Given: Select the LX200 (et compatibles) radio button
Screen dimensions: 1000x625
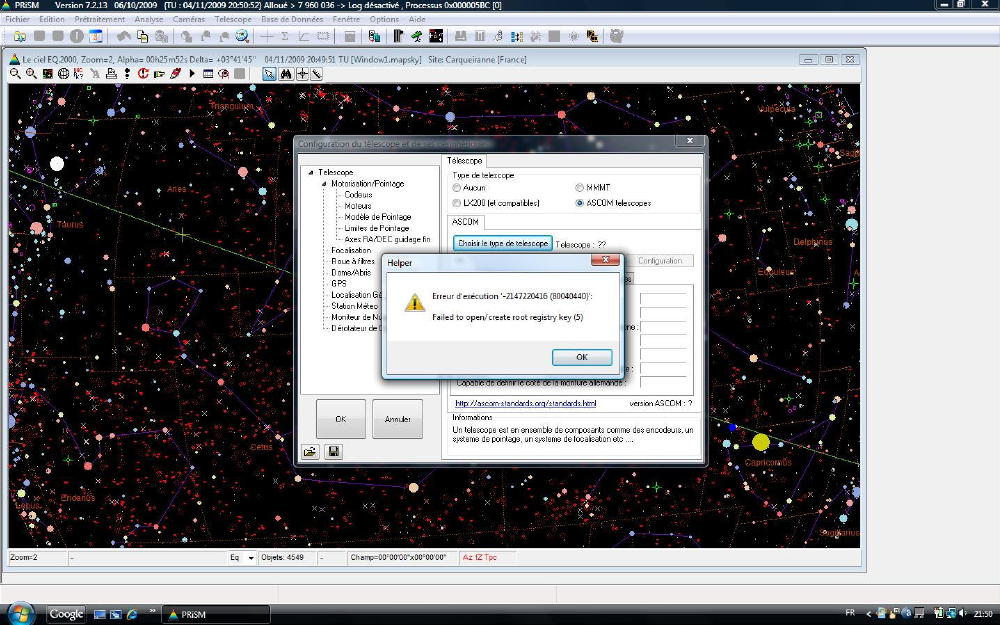Looking at the screenshot, I should pos(458,203).
